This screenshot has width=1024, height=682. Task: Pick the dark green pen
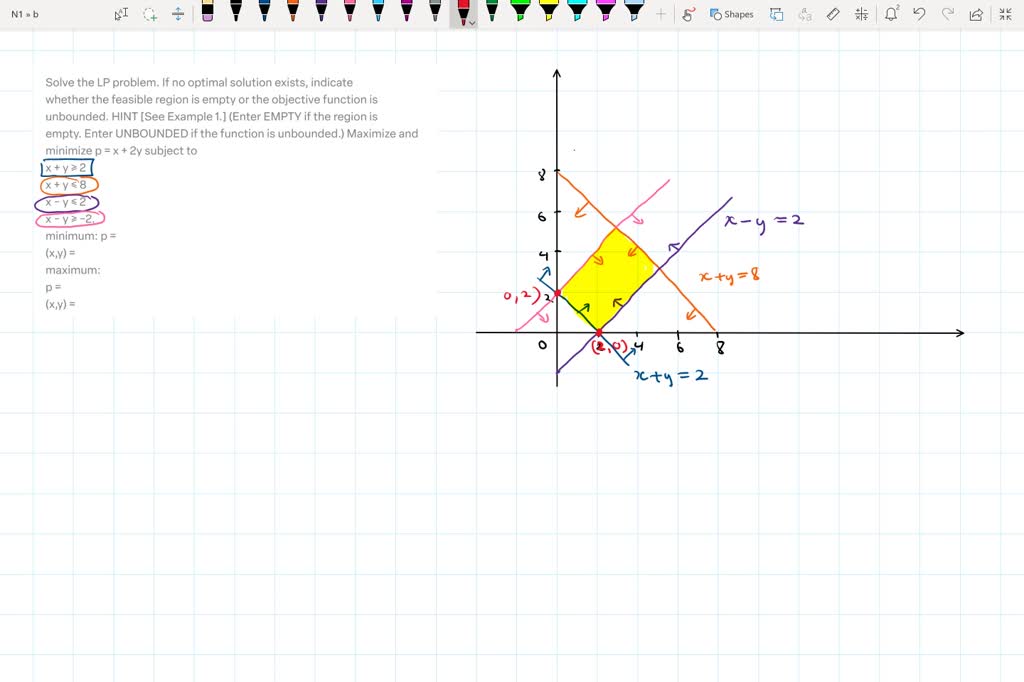(x=492, y=11)
